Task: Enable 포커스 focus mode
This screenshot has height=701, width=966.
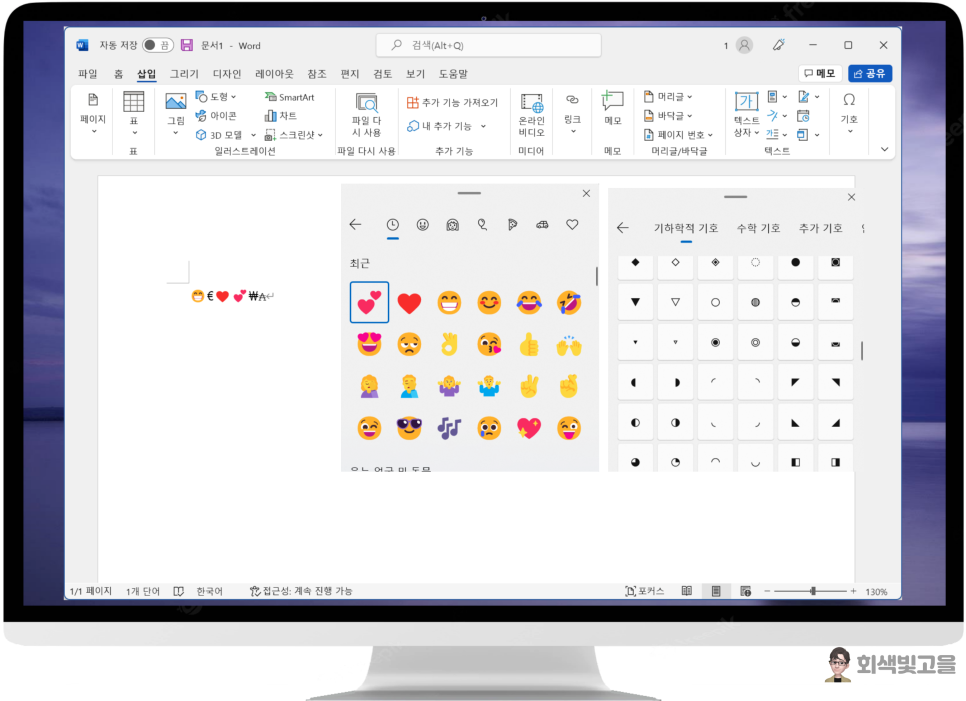Action: tap(645, 591)
